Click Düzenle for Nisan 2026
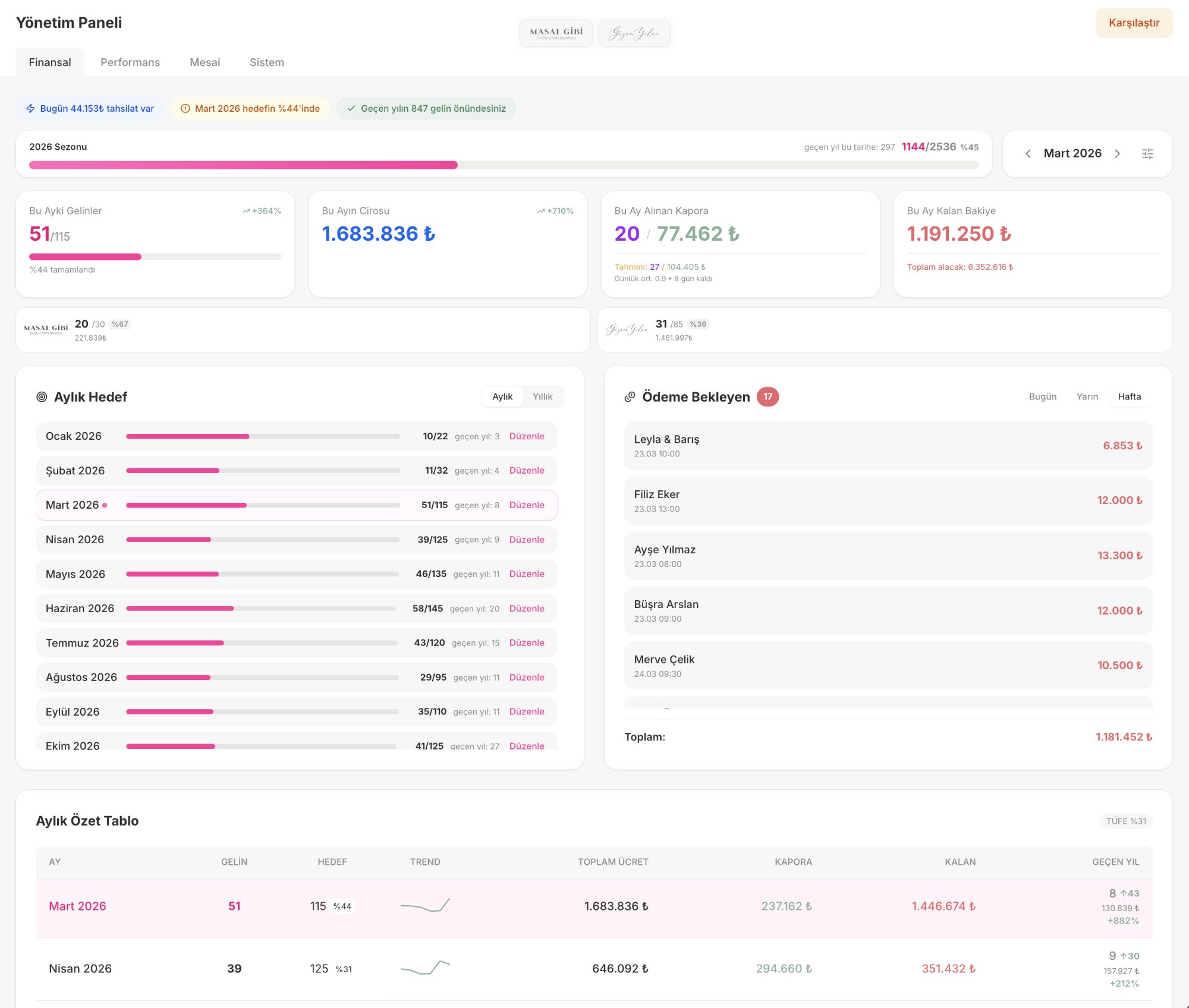The image size is (1189, 1008). pos(527,540)
